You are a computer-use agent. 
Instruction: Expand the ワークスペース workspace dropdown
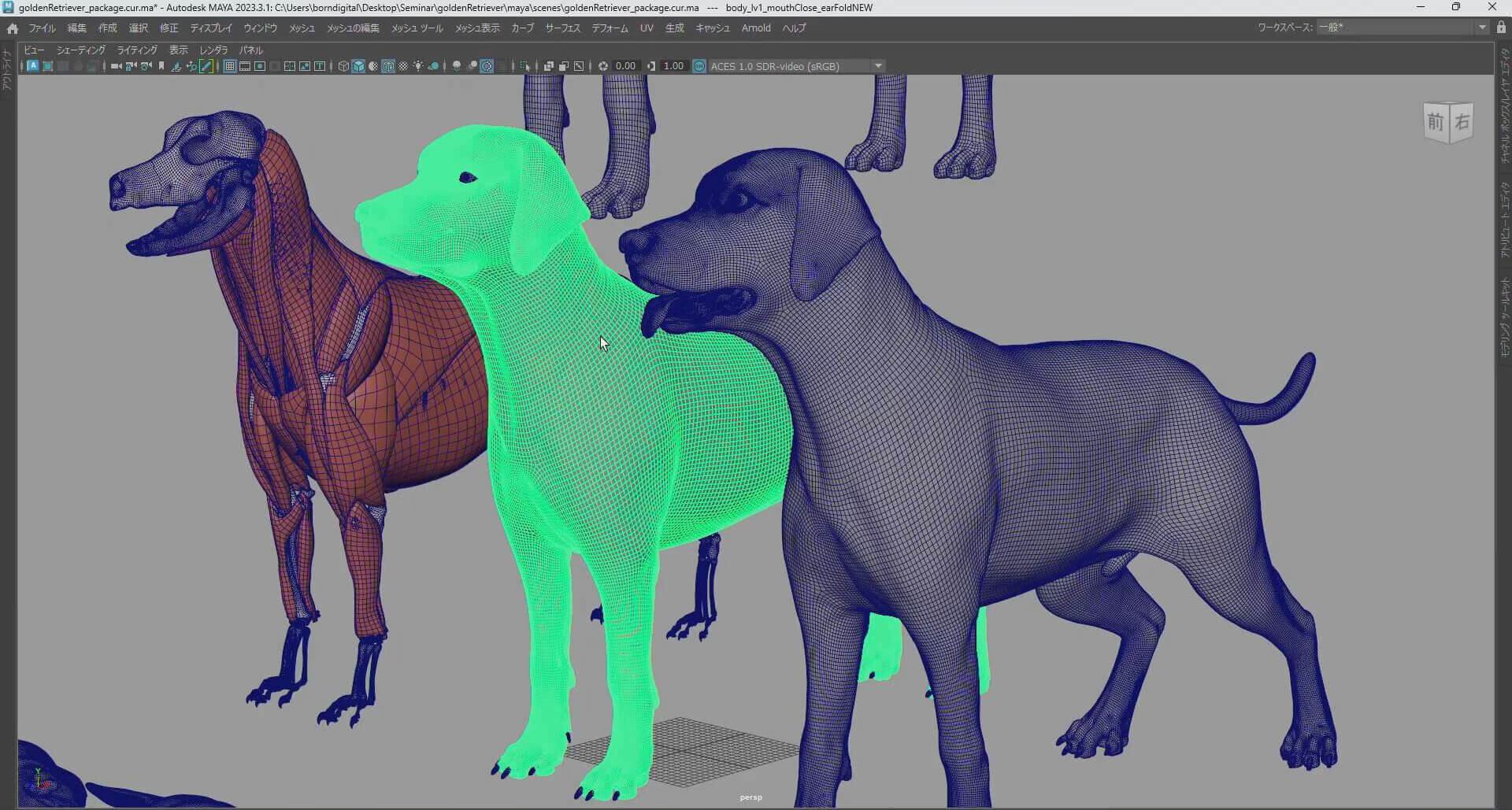tap(1482, 28)
